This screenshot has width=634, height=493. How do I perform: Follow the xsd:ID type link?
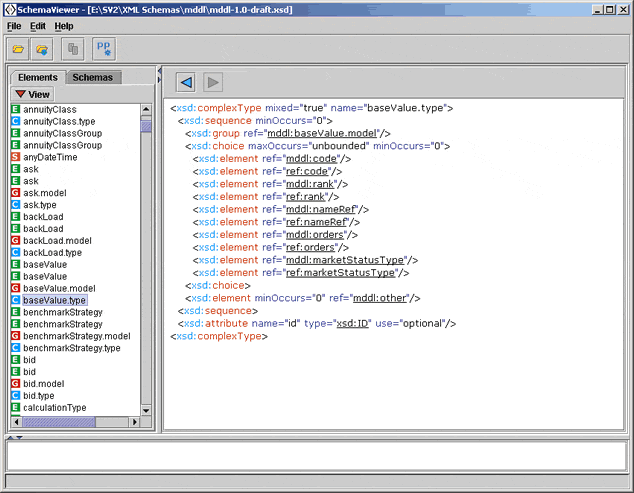[x=353, y=324]
